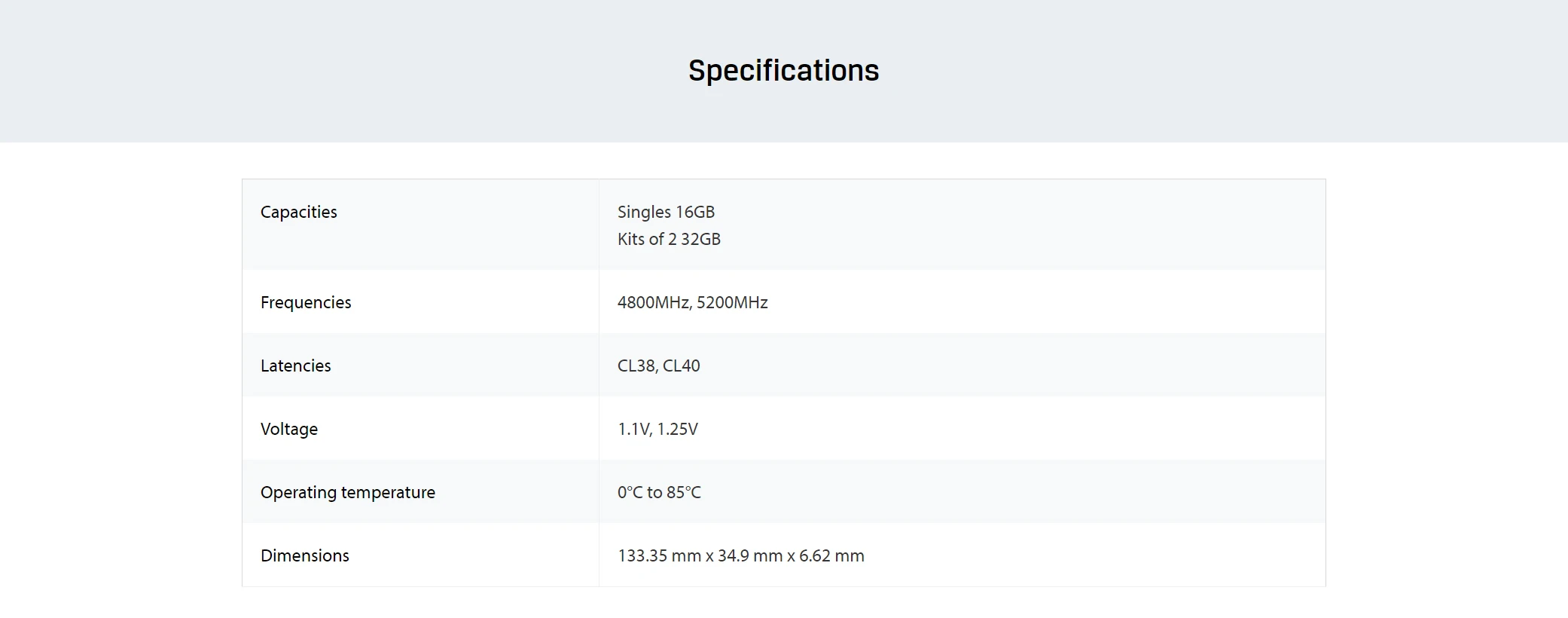Screen dimensions: 1568x618
Task: Click the Specifications heading
Action: click(783, 71)
